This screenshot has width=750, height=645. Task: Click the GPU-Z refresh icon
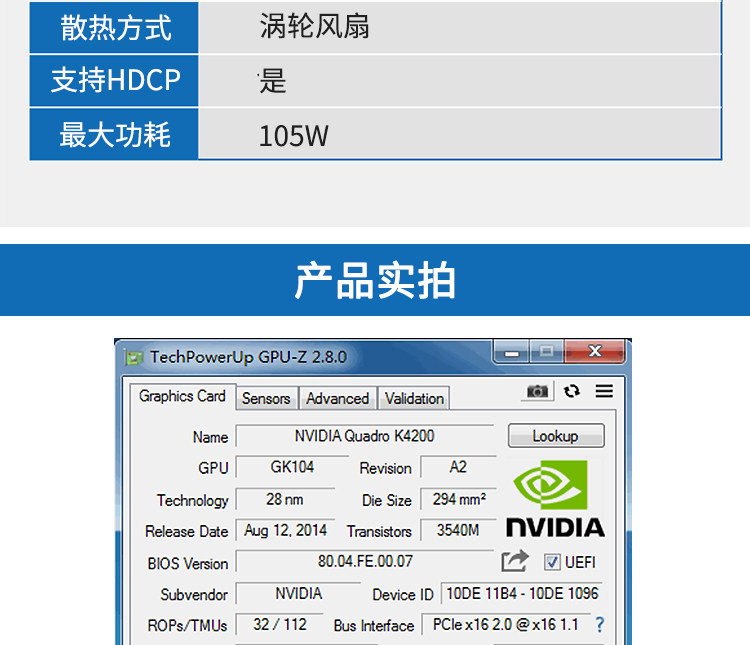(x=572, y=391)
